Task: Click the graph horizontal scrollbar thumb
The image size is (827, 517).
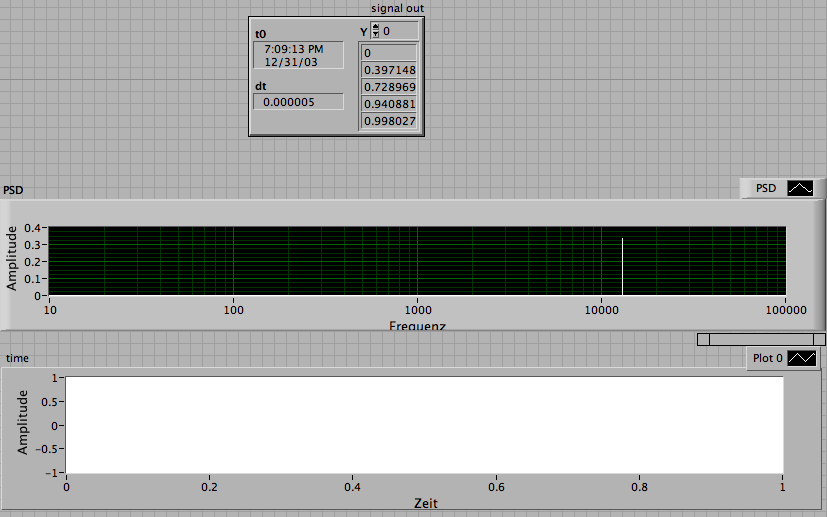Action: point(761,340)
